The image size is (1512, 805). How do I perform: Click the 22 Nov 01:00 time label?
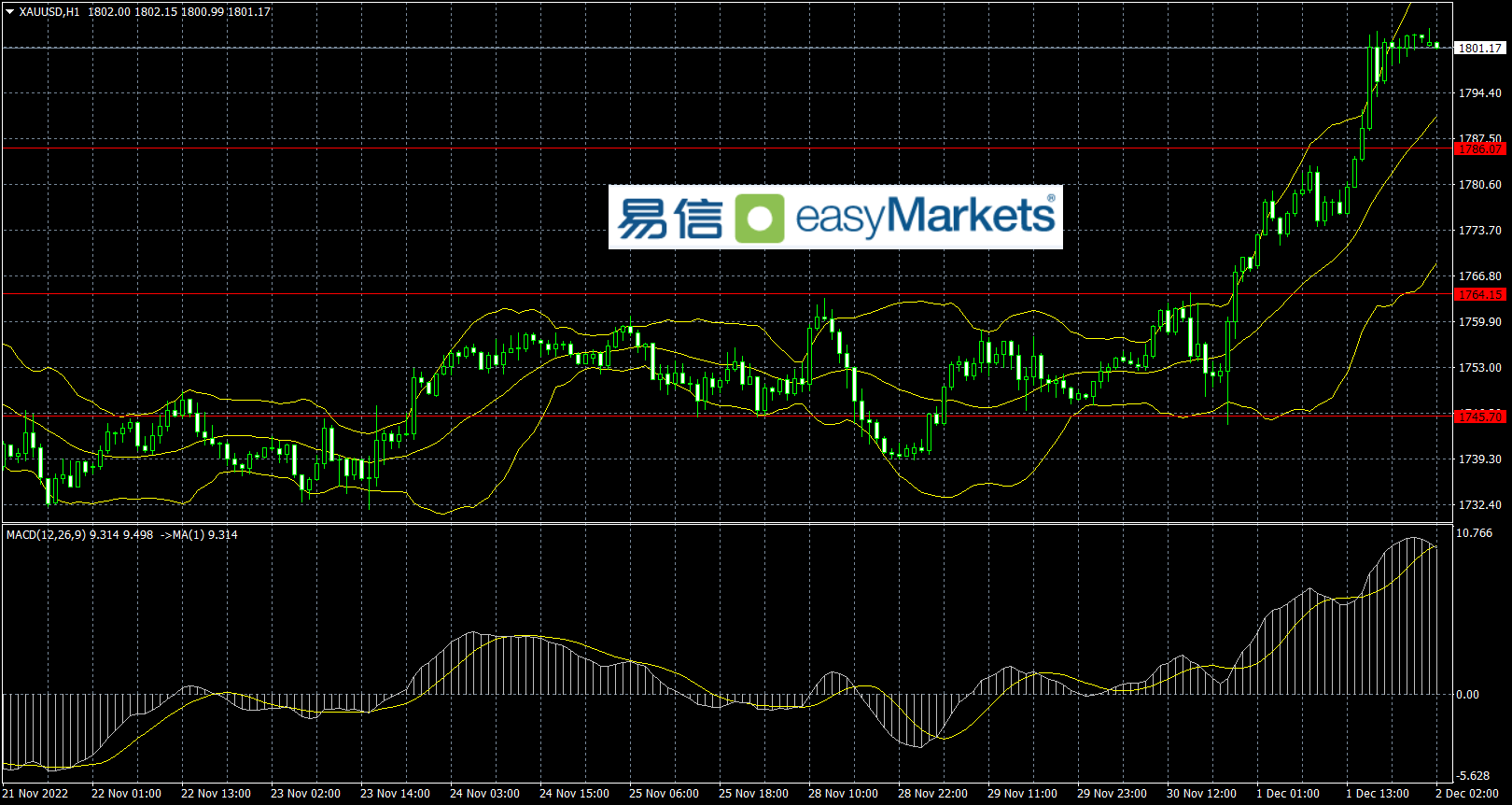(x=127, y=794)
